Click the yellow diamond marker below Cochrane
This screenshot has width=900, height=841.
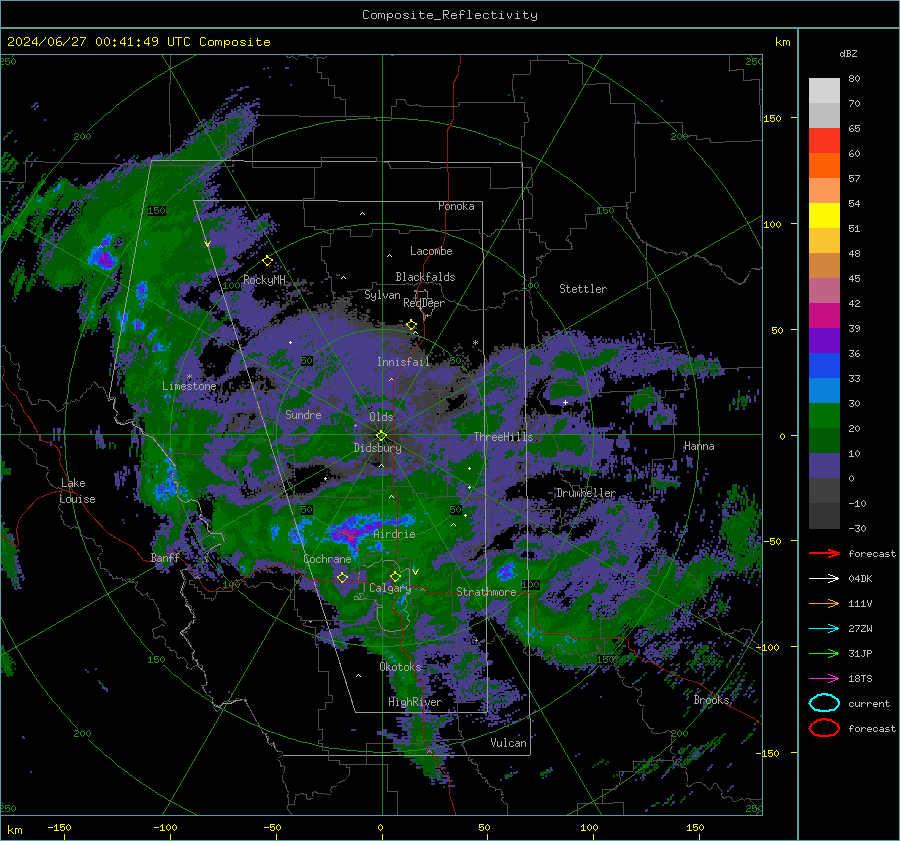click(x=342, y=577)
